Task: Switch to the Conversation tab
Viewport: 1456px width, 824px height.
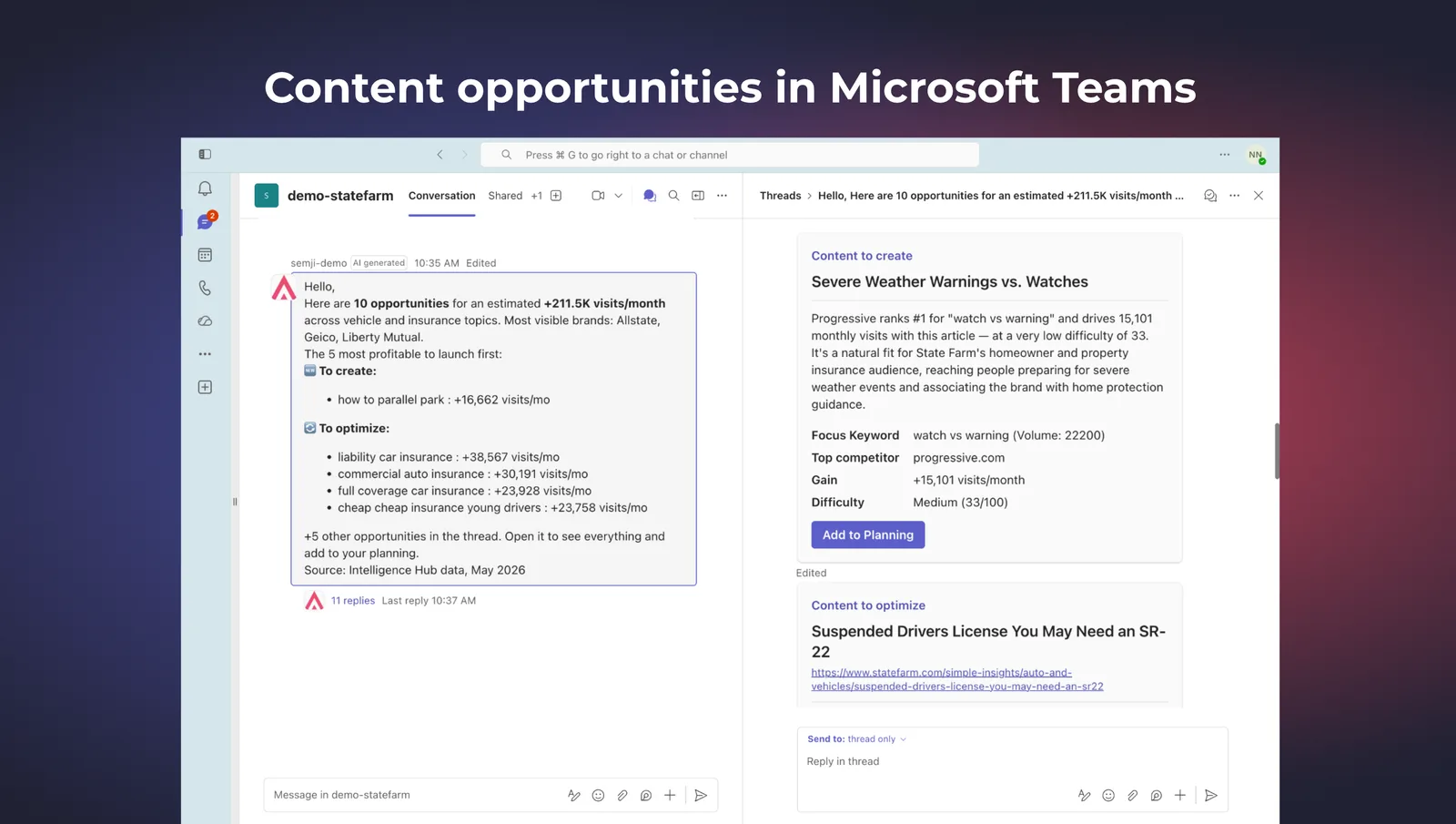Action: (x=441, y=196)
